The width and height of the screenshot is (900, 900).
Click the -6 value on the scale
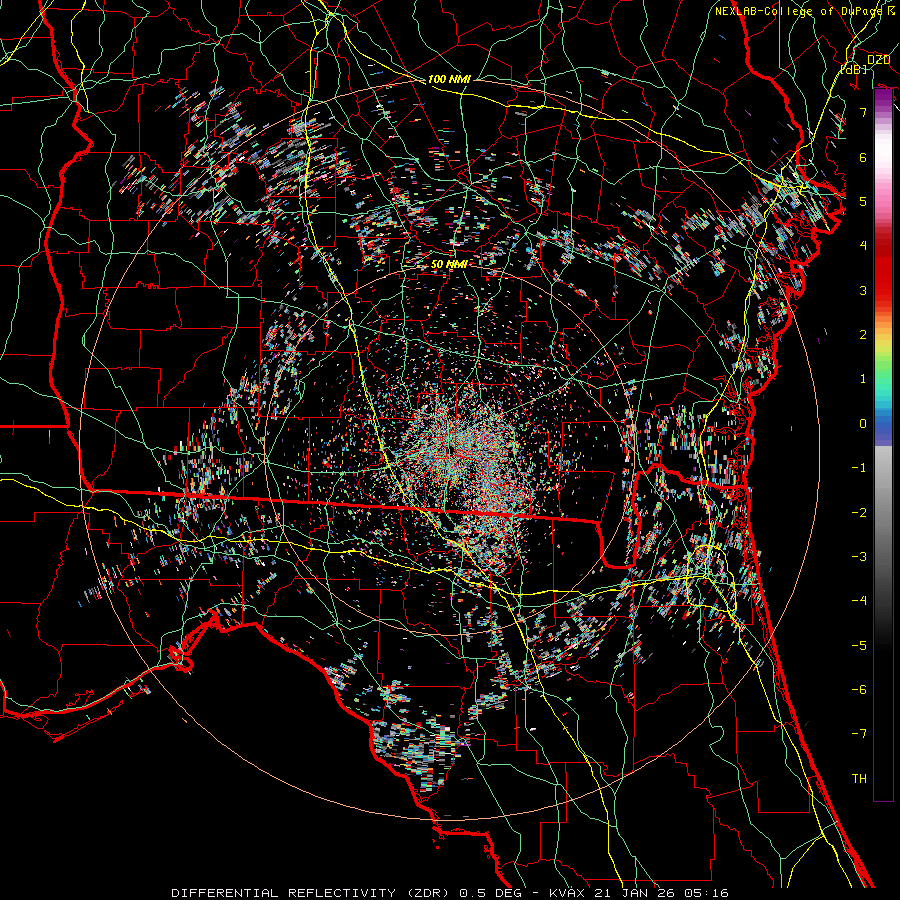[x=859, y=690]
